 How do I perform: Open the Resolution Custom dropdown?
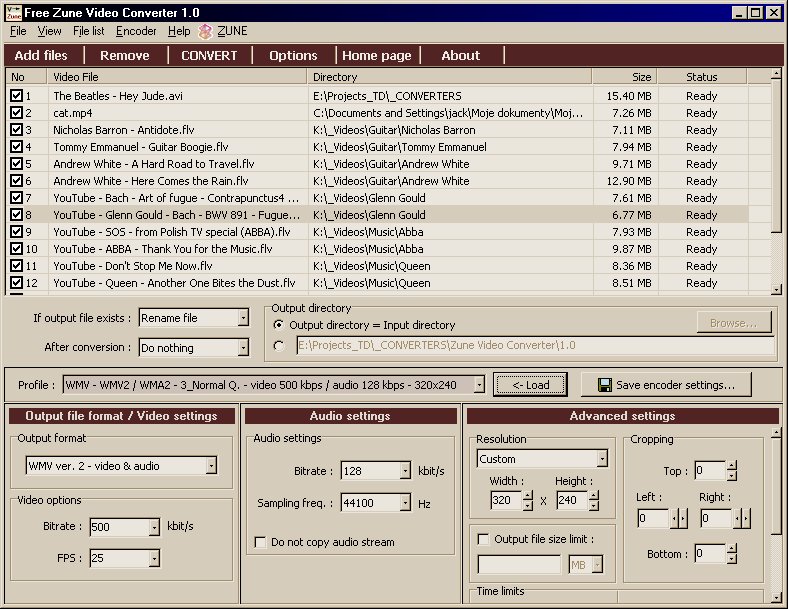602,458
